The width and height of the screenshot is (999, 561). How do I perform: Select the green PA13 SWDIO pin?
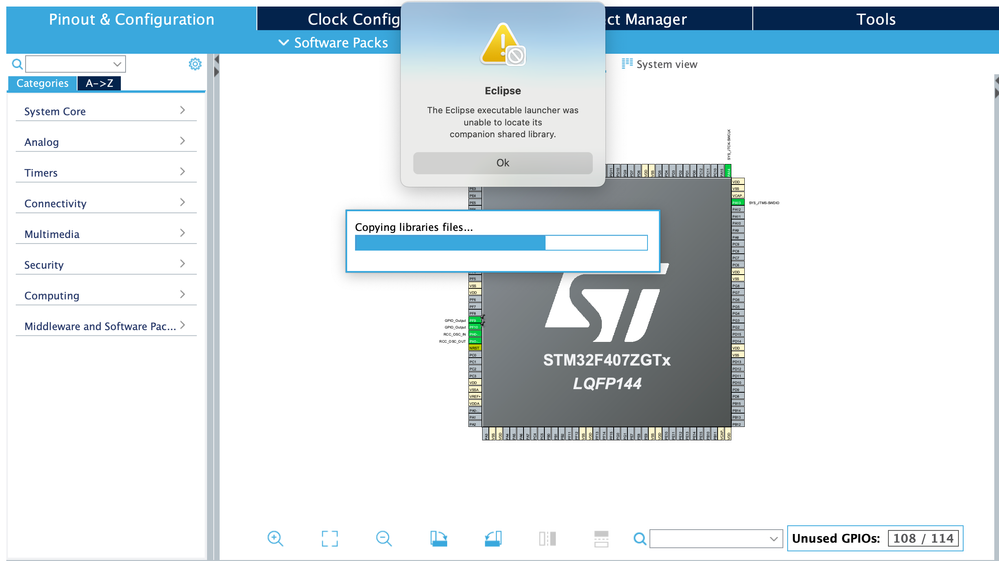737,202
